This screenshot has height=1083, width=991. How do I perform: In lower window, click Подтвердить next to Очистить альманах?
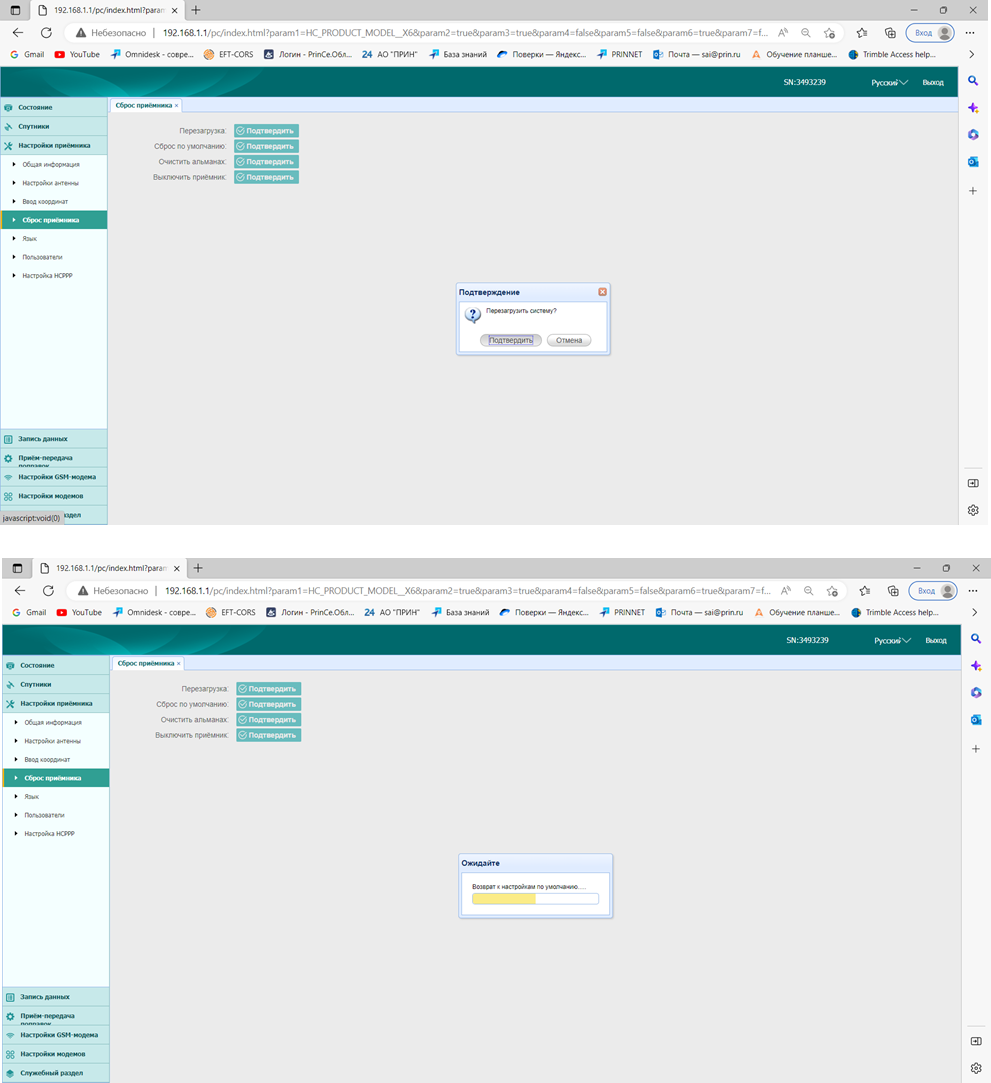[x=269, y=720]
